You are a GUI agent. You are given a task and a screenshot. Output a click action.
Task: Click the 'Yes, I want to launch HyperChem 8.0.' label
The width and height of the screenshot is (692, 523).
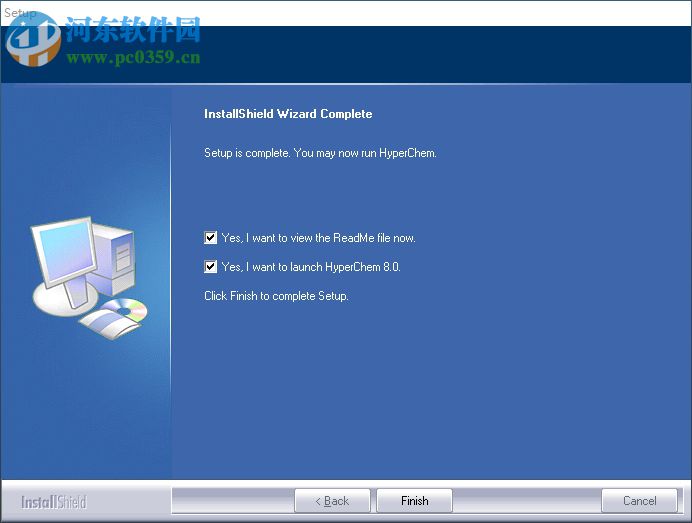(311, 267)
